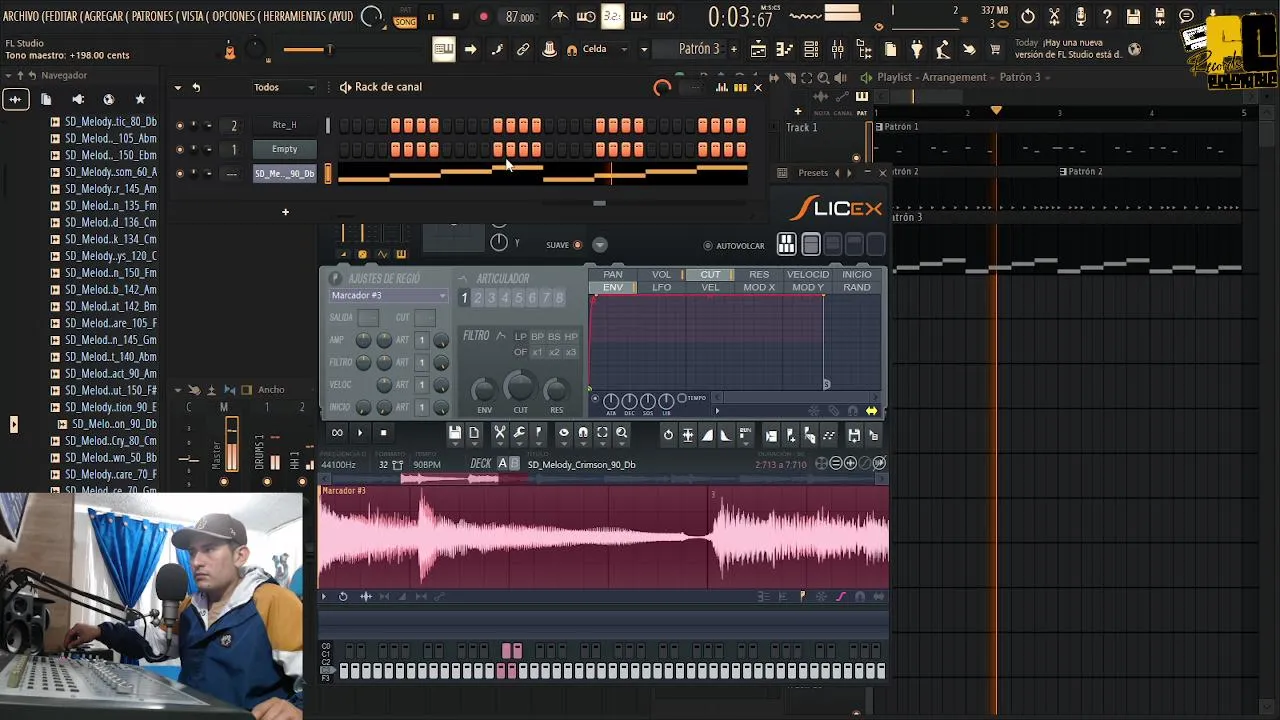1280x720 pixels.
Task: Select filter type HP in Slicex
Action: (570, 337)
